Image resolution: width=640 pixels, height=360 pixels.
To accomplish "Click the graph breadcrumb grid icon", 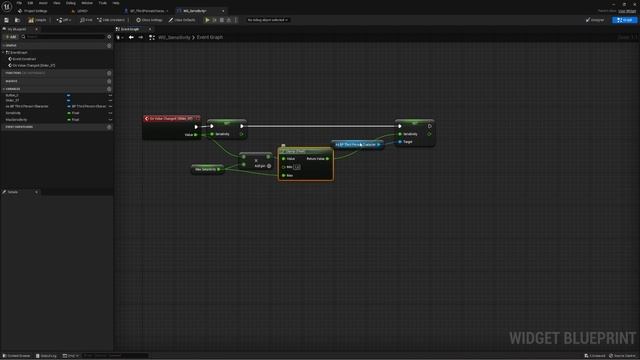I will pos(152,37).
